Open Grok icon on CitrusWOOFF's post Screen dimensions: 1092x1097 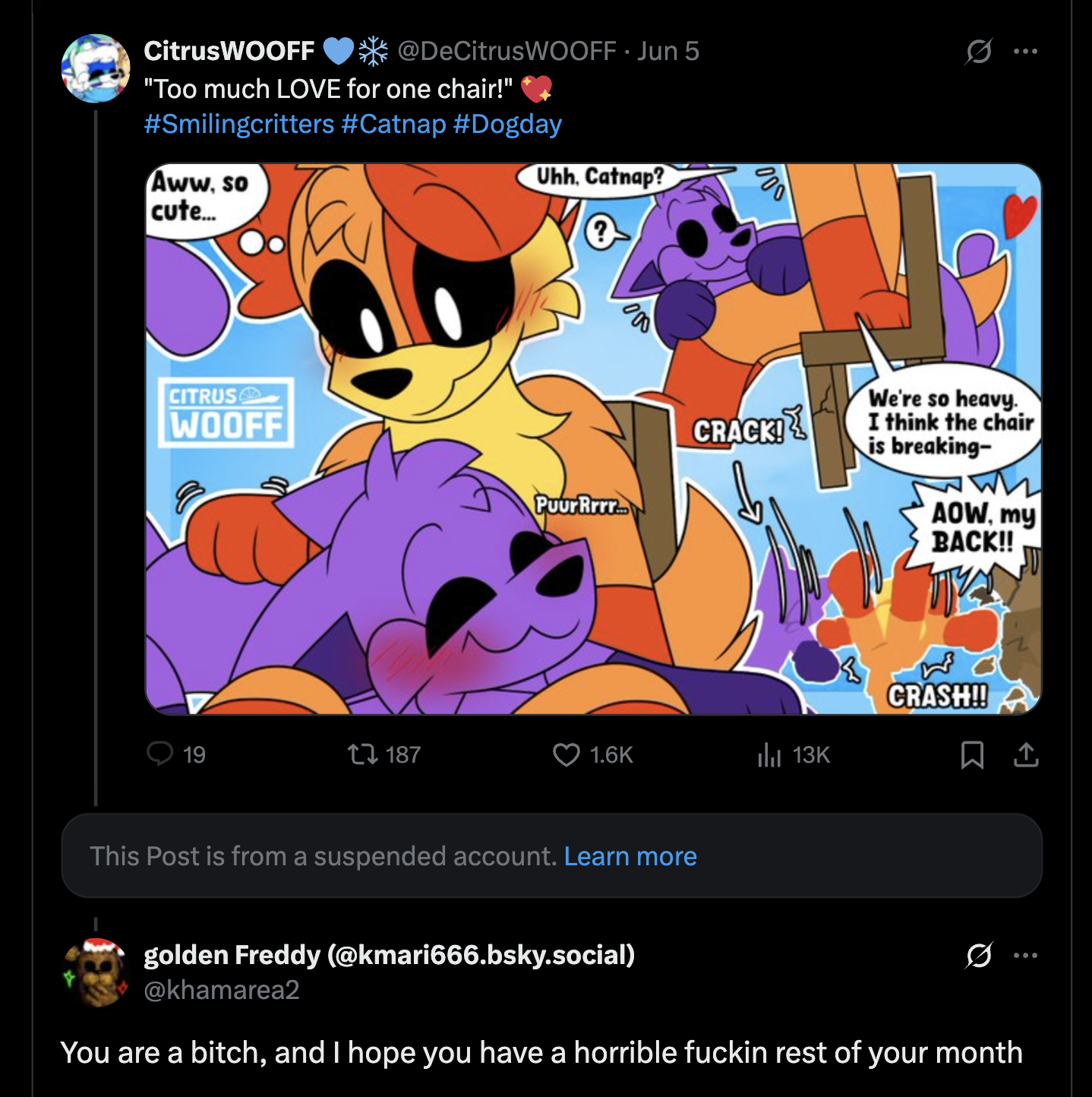[x=979, y=52]
